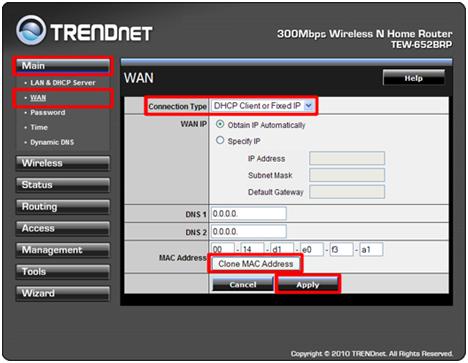Click the Help button
Image resolution: width=468 pixels, height=363 pixels.
click(x=414, y=78)
